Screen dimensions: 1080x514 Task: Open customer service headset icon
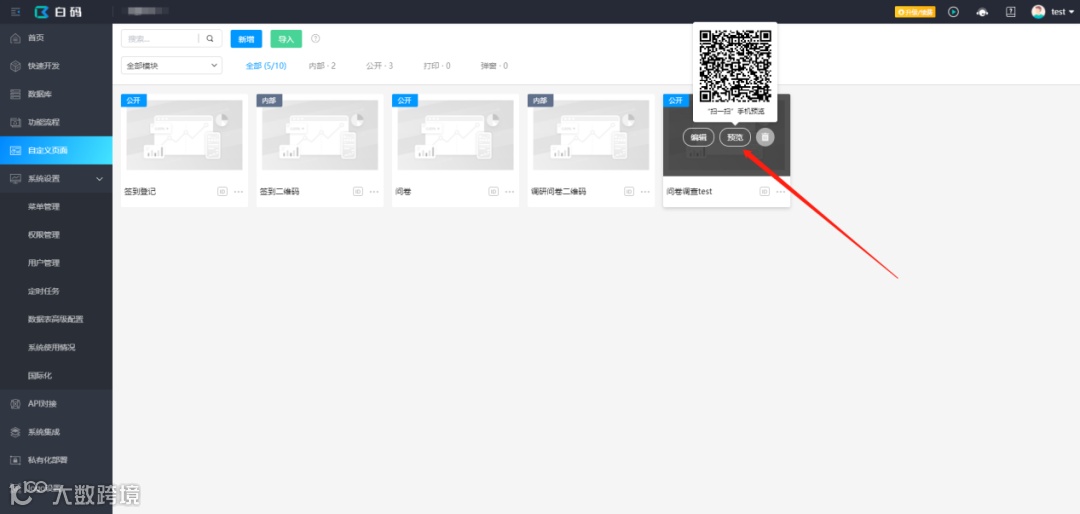[982, 12]
